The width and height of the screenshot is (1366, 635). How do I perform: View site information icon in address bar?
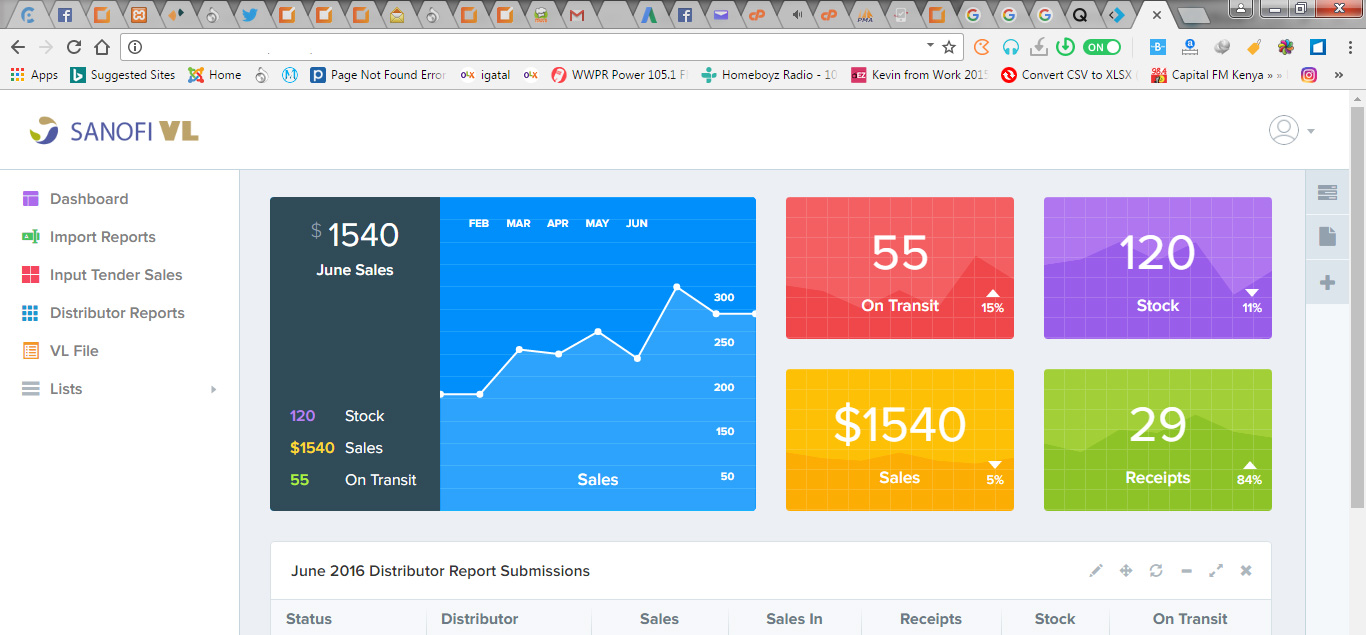coord(136,47)
